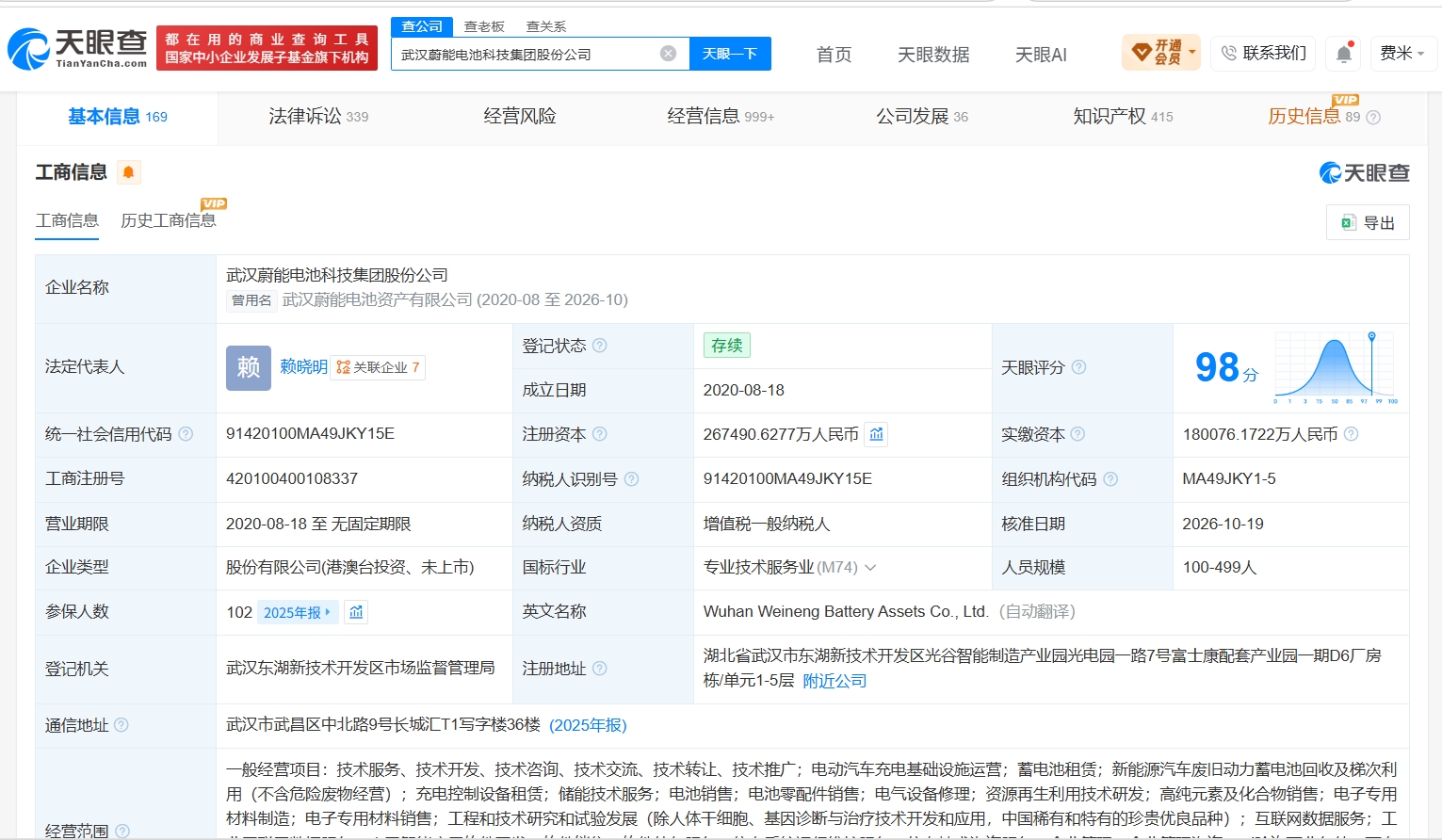Select 查关系 search mode tab
Viewport: 1442px width, 840px height.
(x=545, y=26)
